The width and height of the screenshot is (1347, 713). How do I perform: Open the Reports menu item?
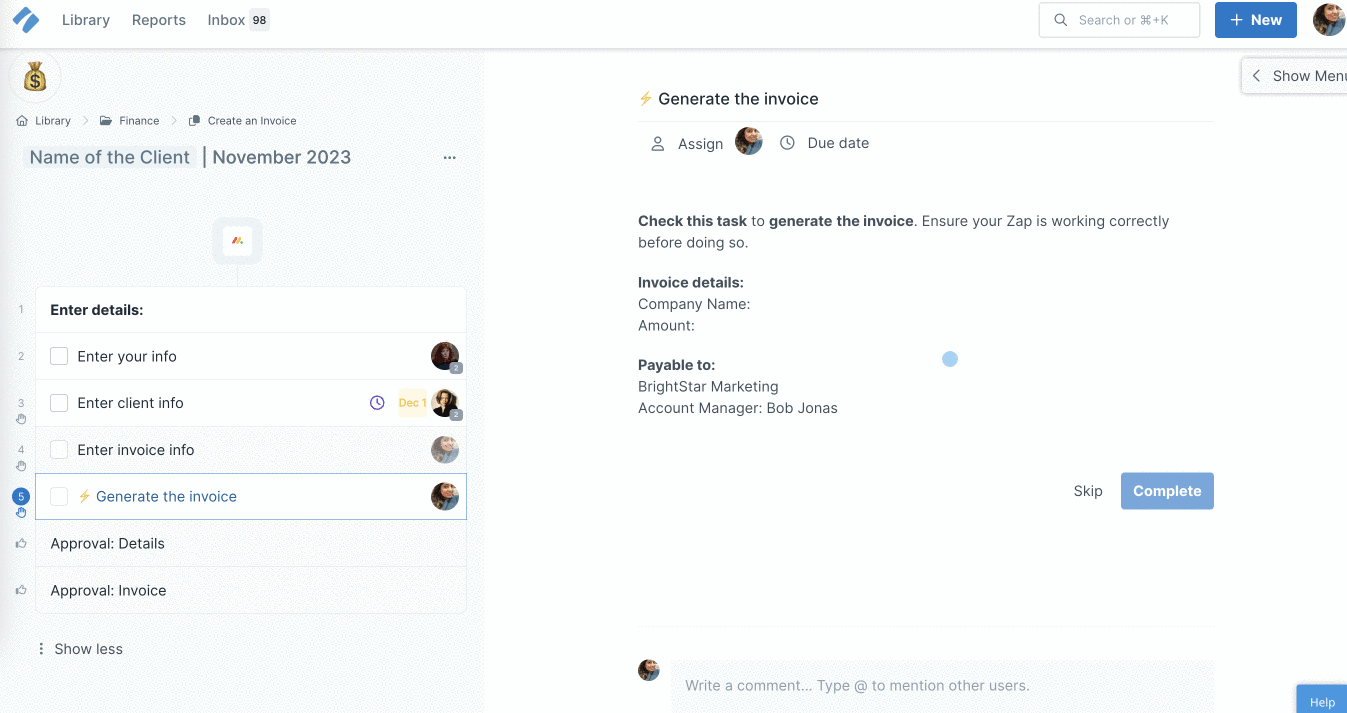[x=159, y=20]
